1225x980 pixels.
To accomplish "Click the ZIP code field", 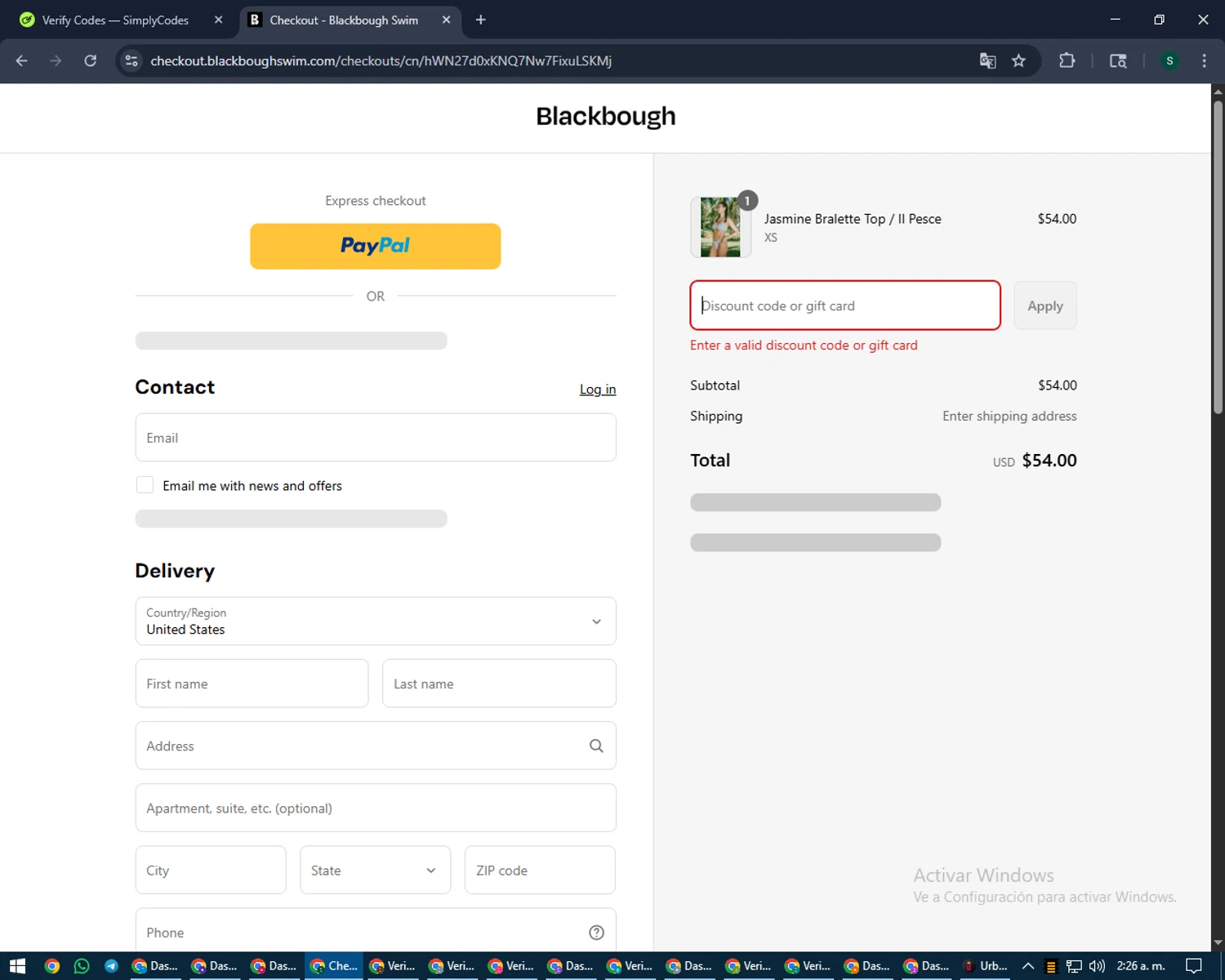I will click(540, 871).
